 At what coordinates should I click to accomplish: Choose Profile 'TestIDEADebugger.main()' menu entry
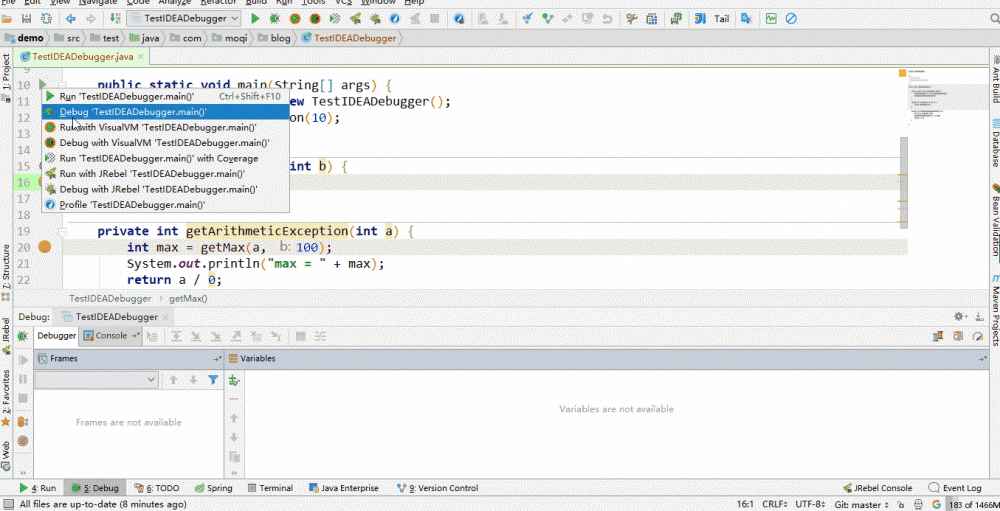coord(132,204)
